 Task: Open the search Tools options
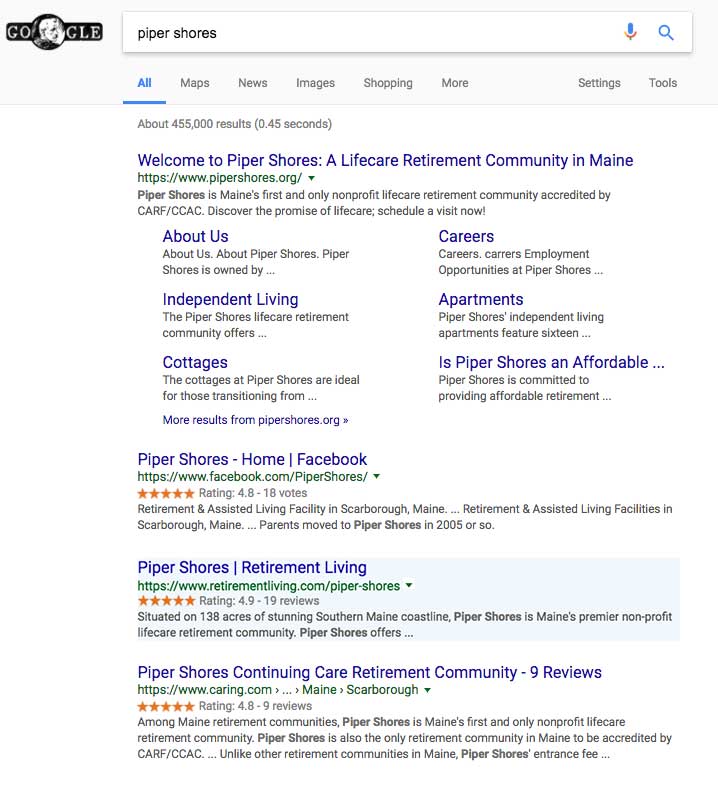coord(663,83)
